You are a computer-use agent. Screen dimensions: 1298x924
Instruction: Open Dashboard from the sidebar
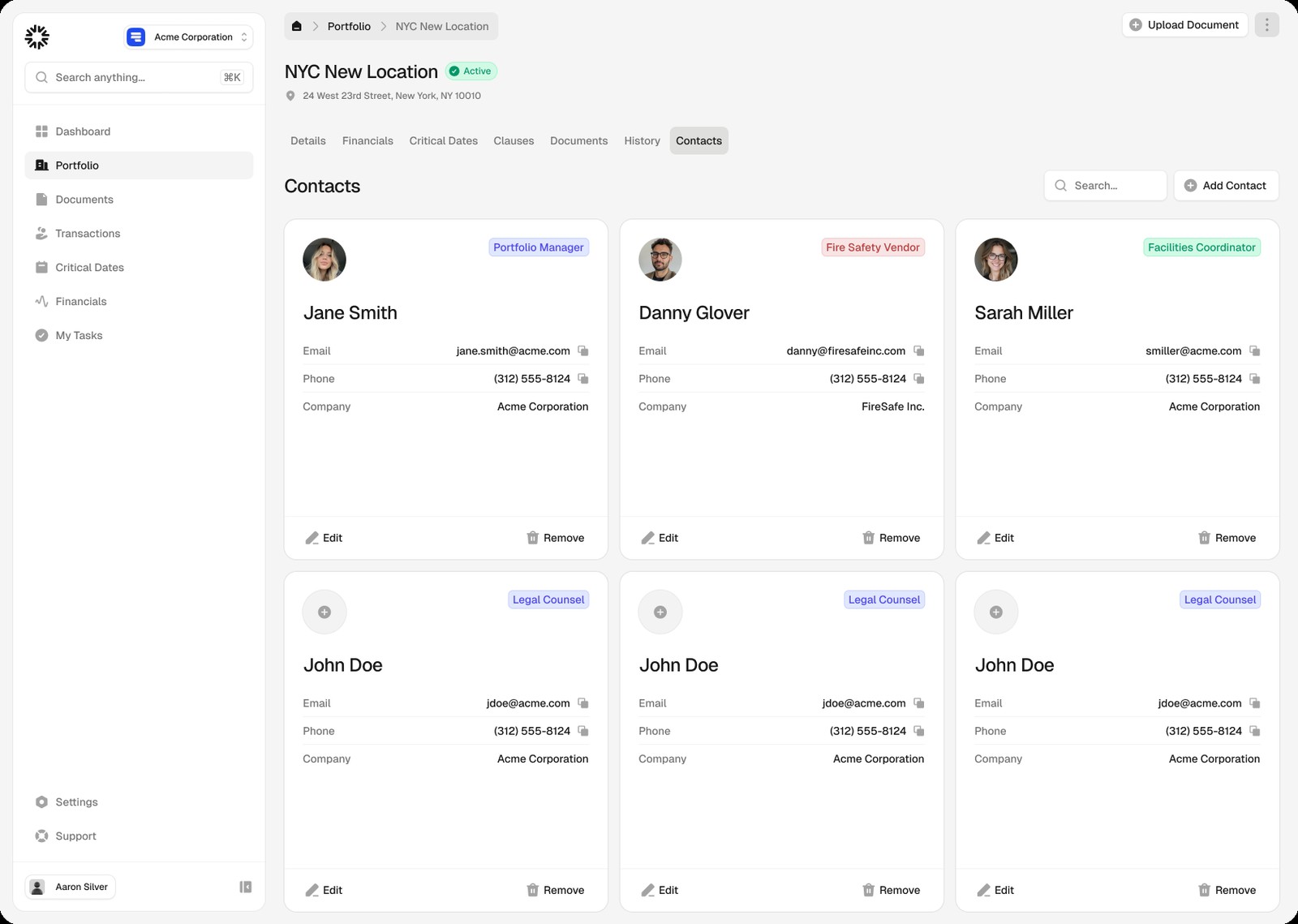tap(139, 131)
